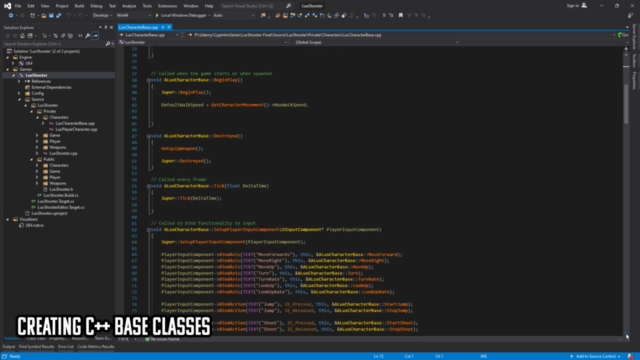Viewport: 640px width, 360px height.
Task: Expand the Config folder
Action: [19, 93]
